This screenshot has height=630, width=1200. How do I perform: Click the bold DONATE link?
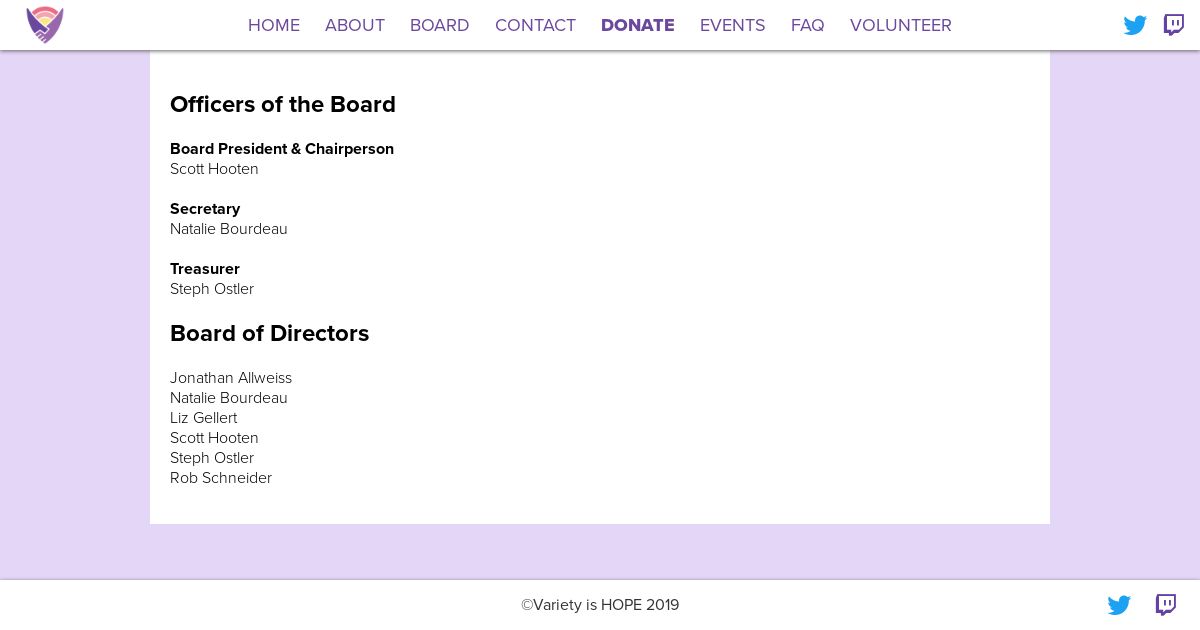(638, 25)
